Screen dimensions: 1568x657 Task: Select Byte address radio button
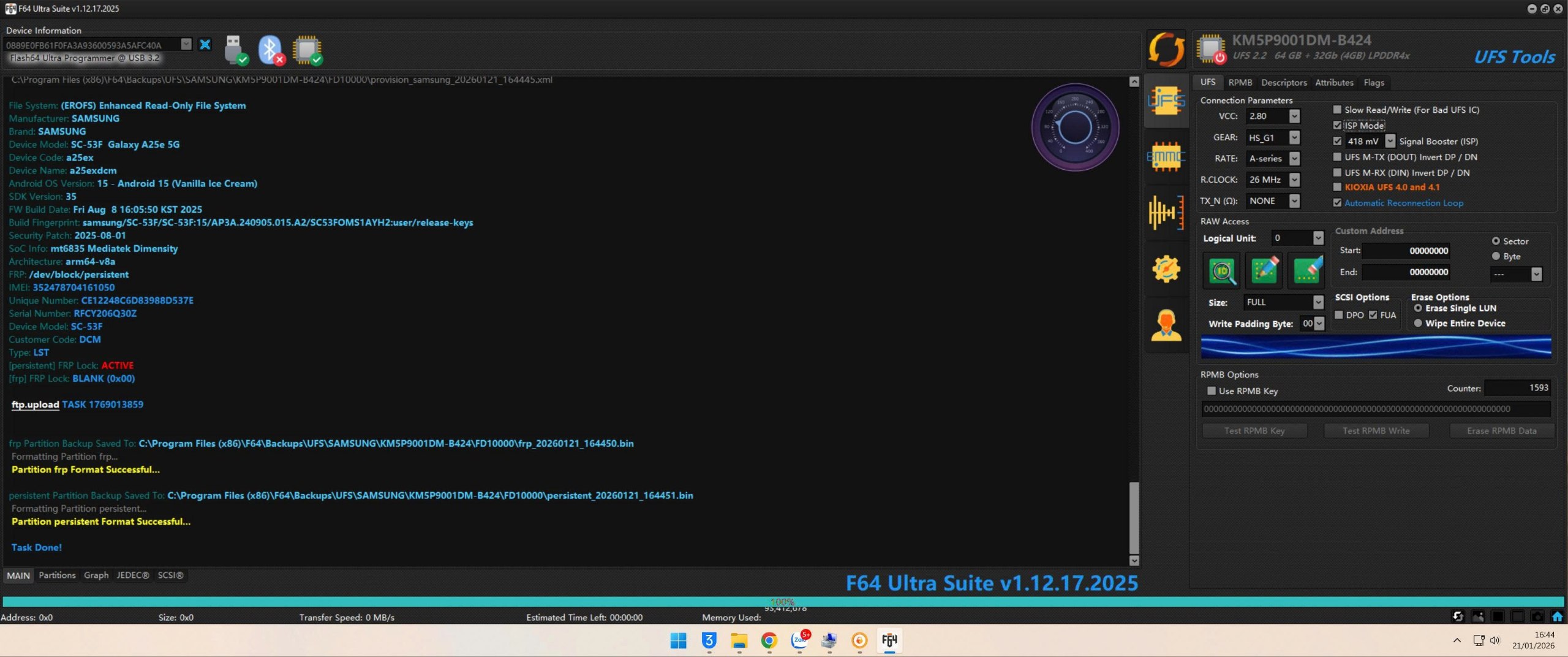click(x=1496, y=256)
